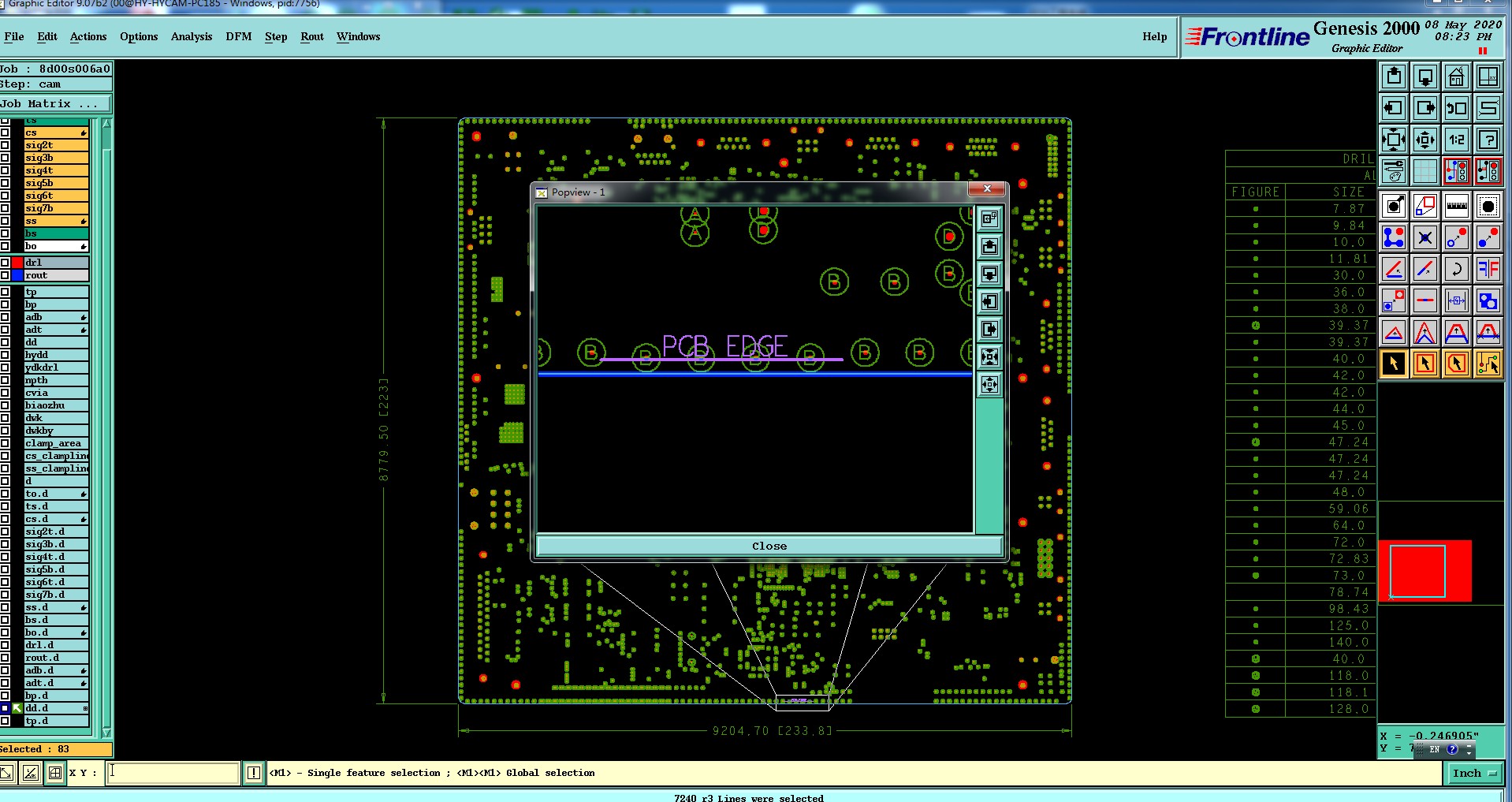
Task: Open the Actions menu
Action: pyautogui.click(x=88, y=36)
